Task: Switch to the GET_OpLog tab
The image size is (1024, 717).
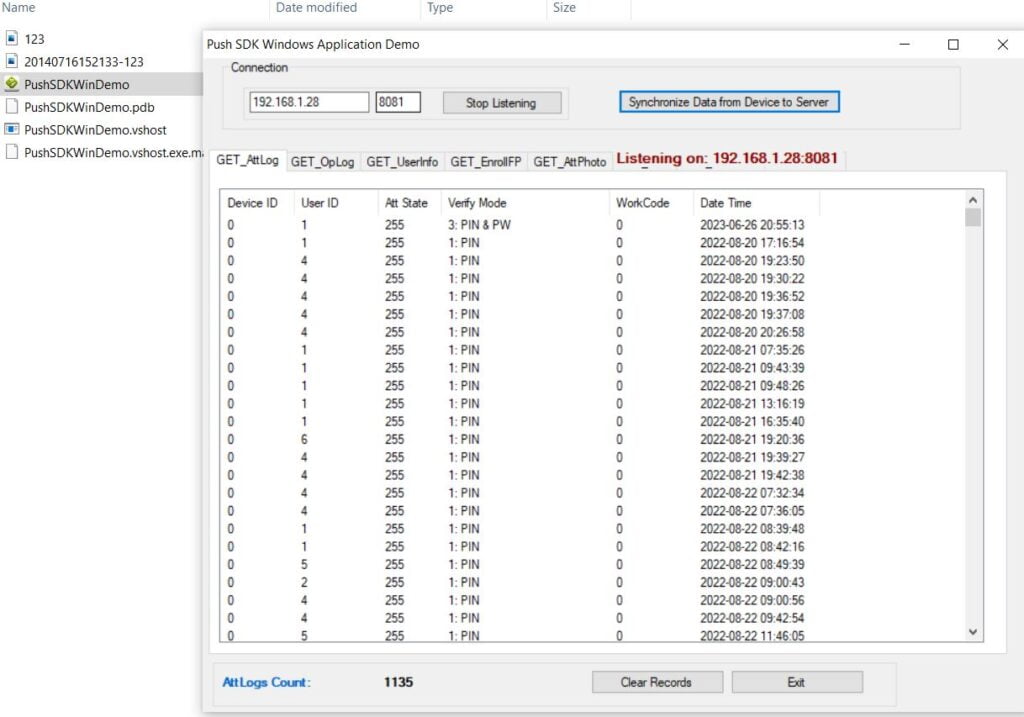Action: [322, 162]
